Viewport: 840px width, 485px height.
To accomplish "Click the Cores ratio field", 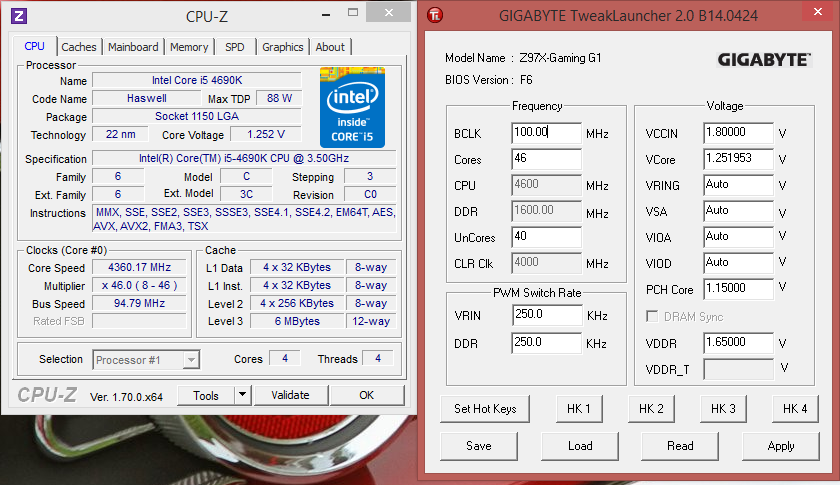I will pos(546,159).
